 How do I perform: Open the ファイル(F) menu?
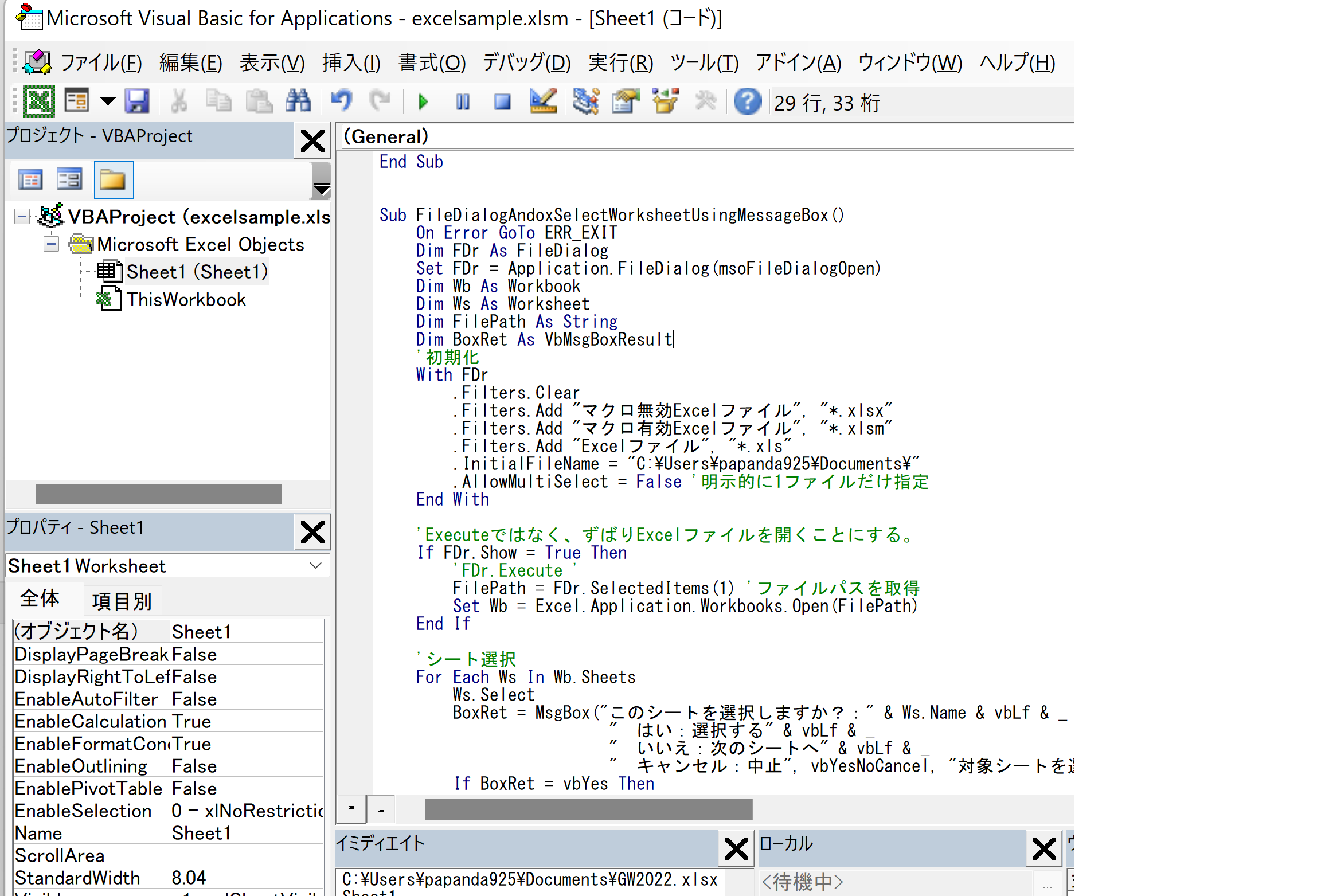tap(101, 62)
